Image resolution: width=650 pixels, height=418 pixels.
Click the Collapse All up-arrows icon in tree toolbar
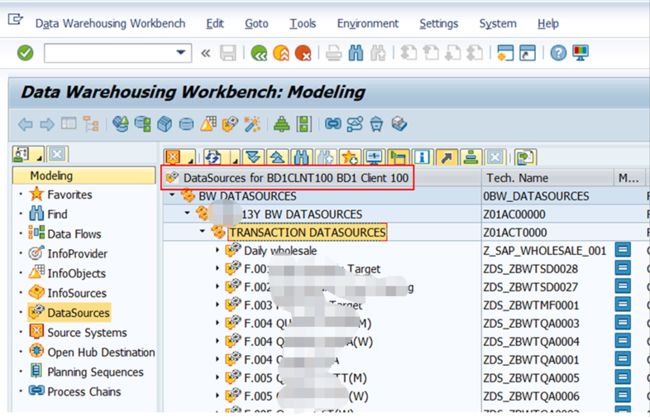[x=277, y=157]
